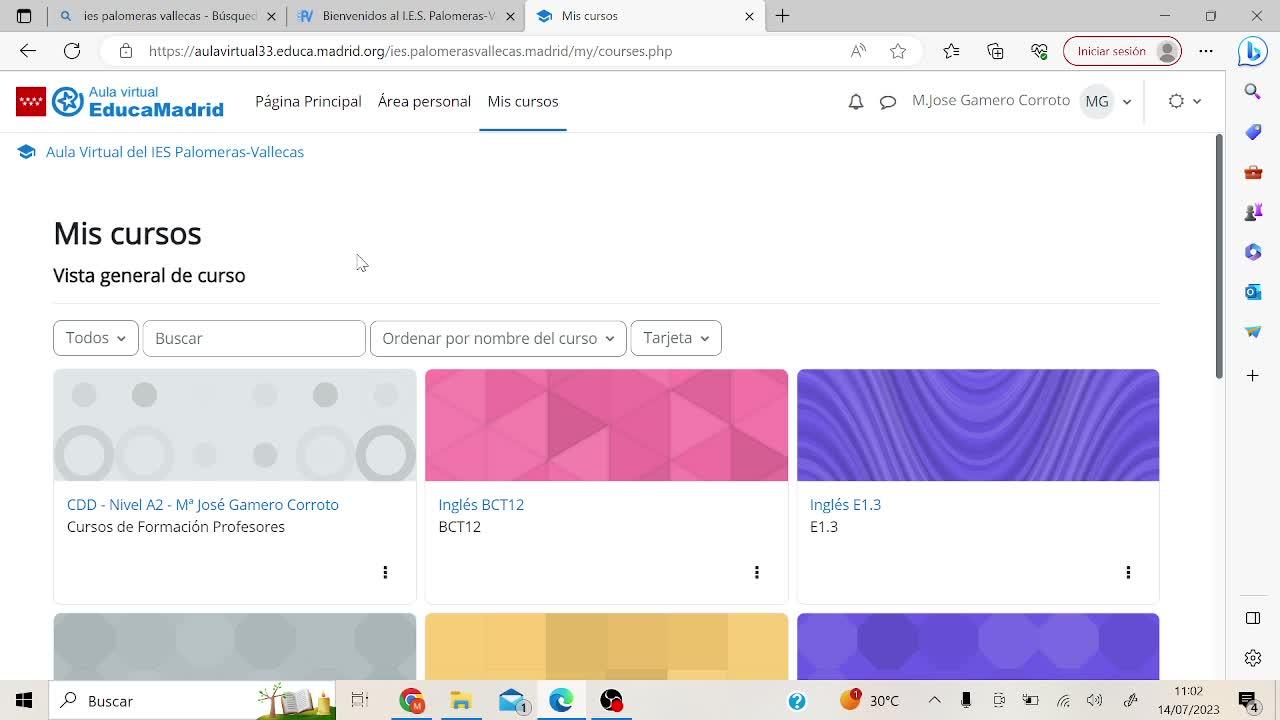Click the page vertical scrollbar
The image size is (1280, 720).
pos(1219,257)
